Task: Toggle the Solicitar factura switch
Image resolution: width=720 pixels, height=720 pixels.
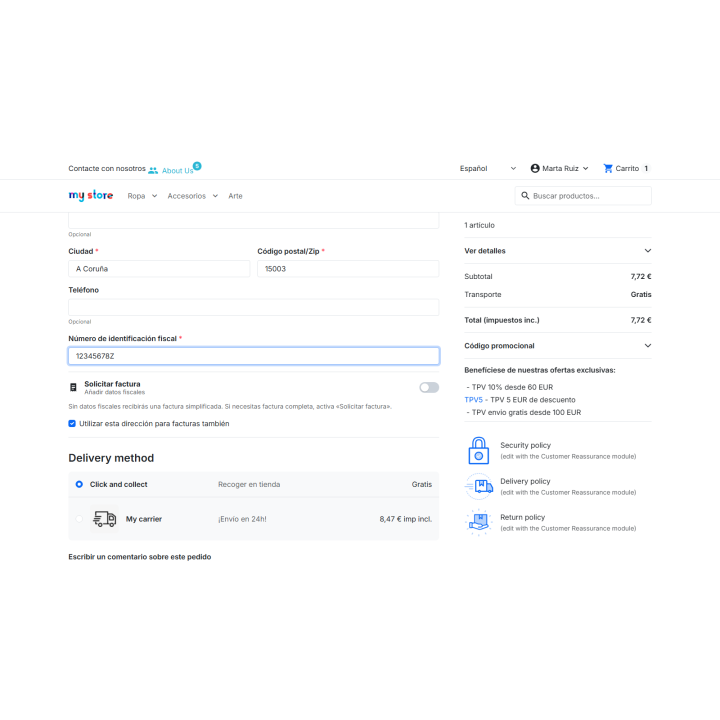Action: [429, 388]
